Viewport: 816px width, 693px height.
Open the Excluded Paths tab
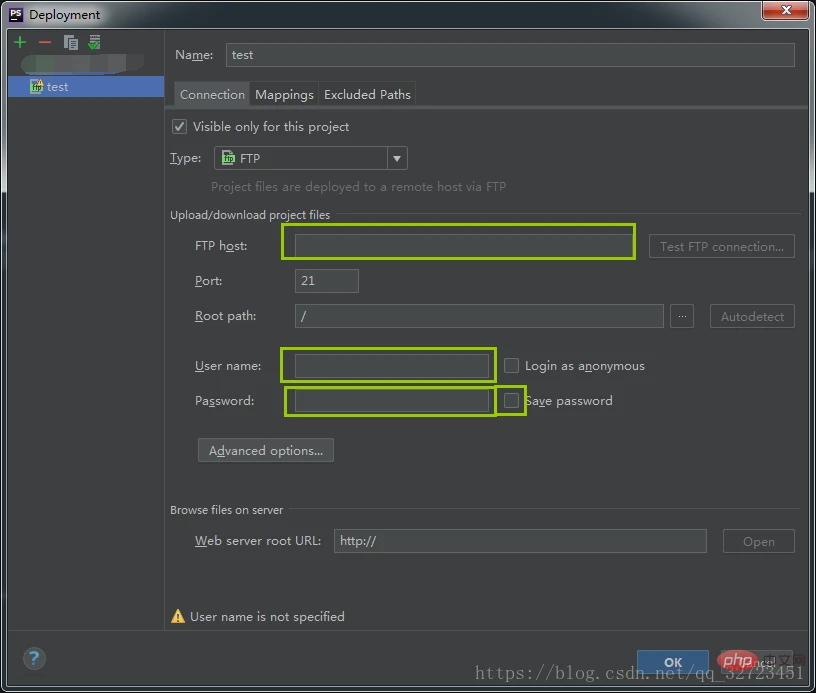click(x=367, y=94)
